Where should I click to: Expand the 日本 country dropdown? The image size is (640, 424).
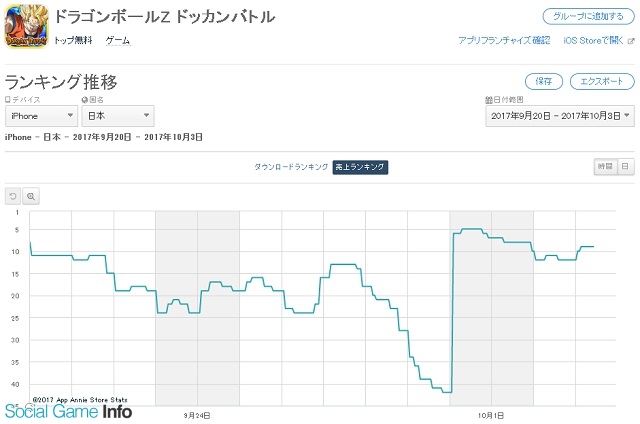(x=118, y=116)
